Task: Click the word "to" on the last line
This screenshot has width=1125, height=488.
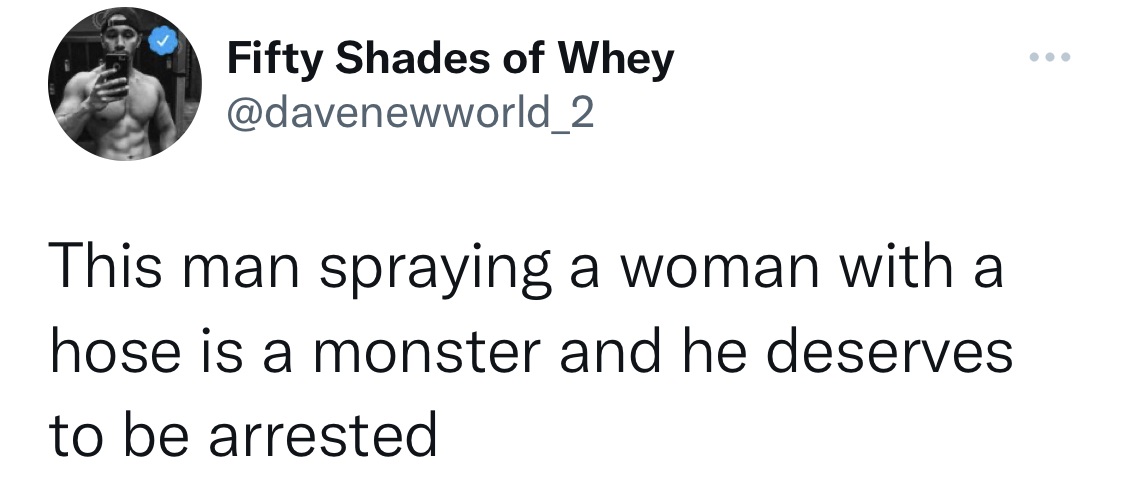Action: pyautogui.click(x=77, y=436)
